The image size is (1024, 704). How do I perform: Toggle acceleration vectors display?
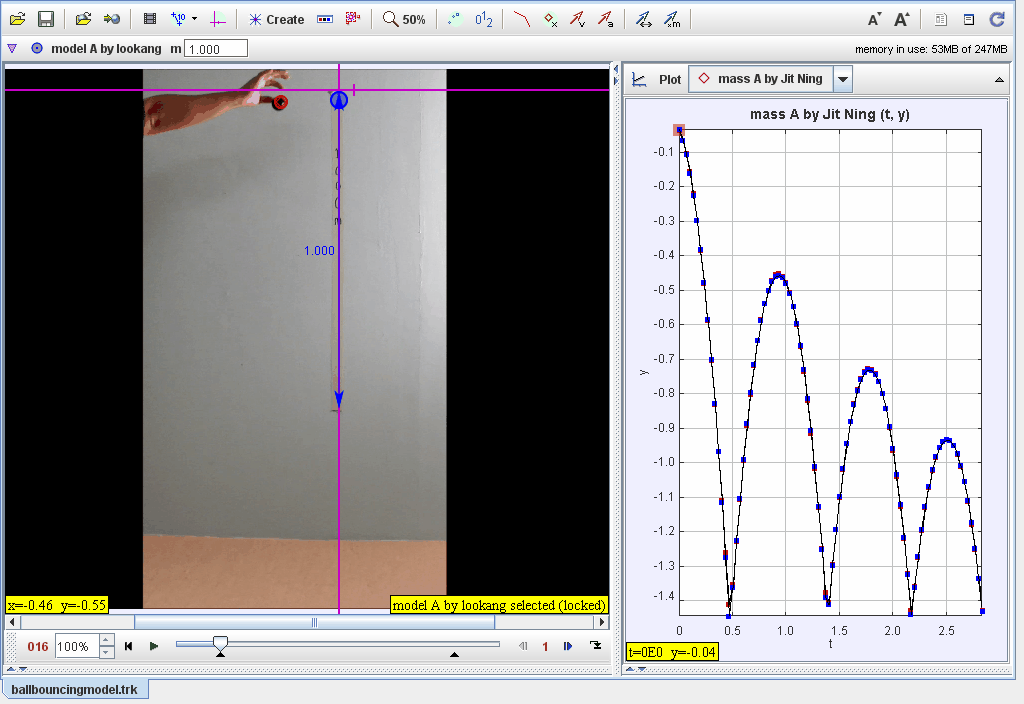[605, 19]
